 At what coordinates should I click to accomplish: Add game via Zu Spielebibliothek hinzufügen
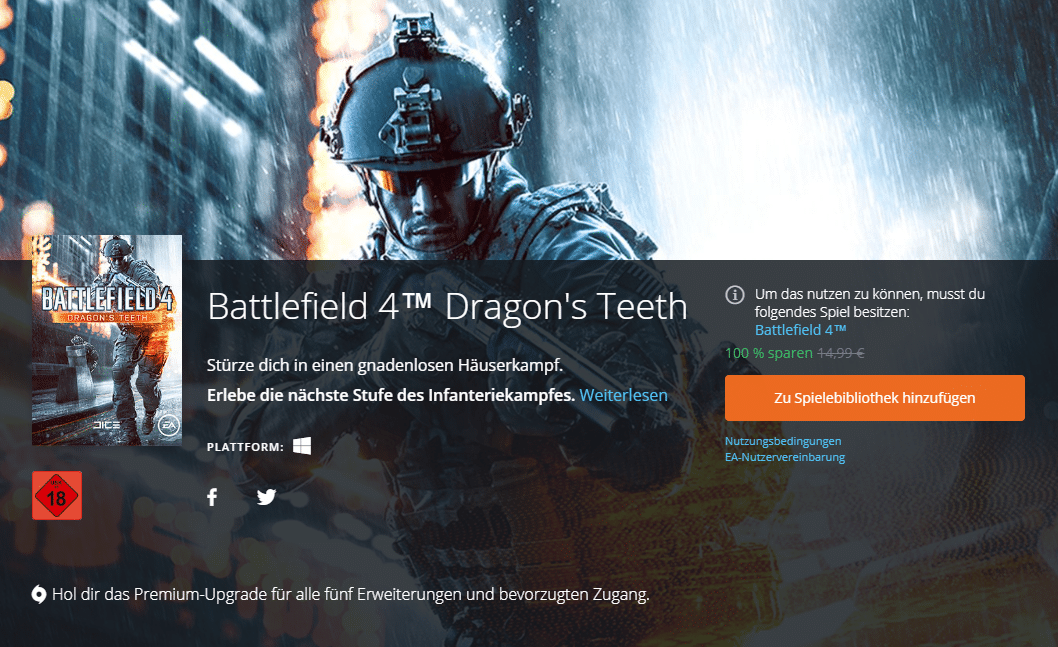(874, 398)
